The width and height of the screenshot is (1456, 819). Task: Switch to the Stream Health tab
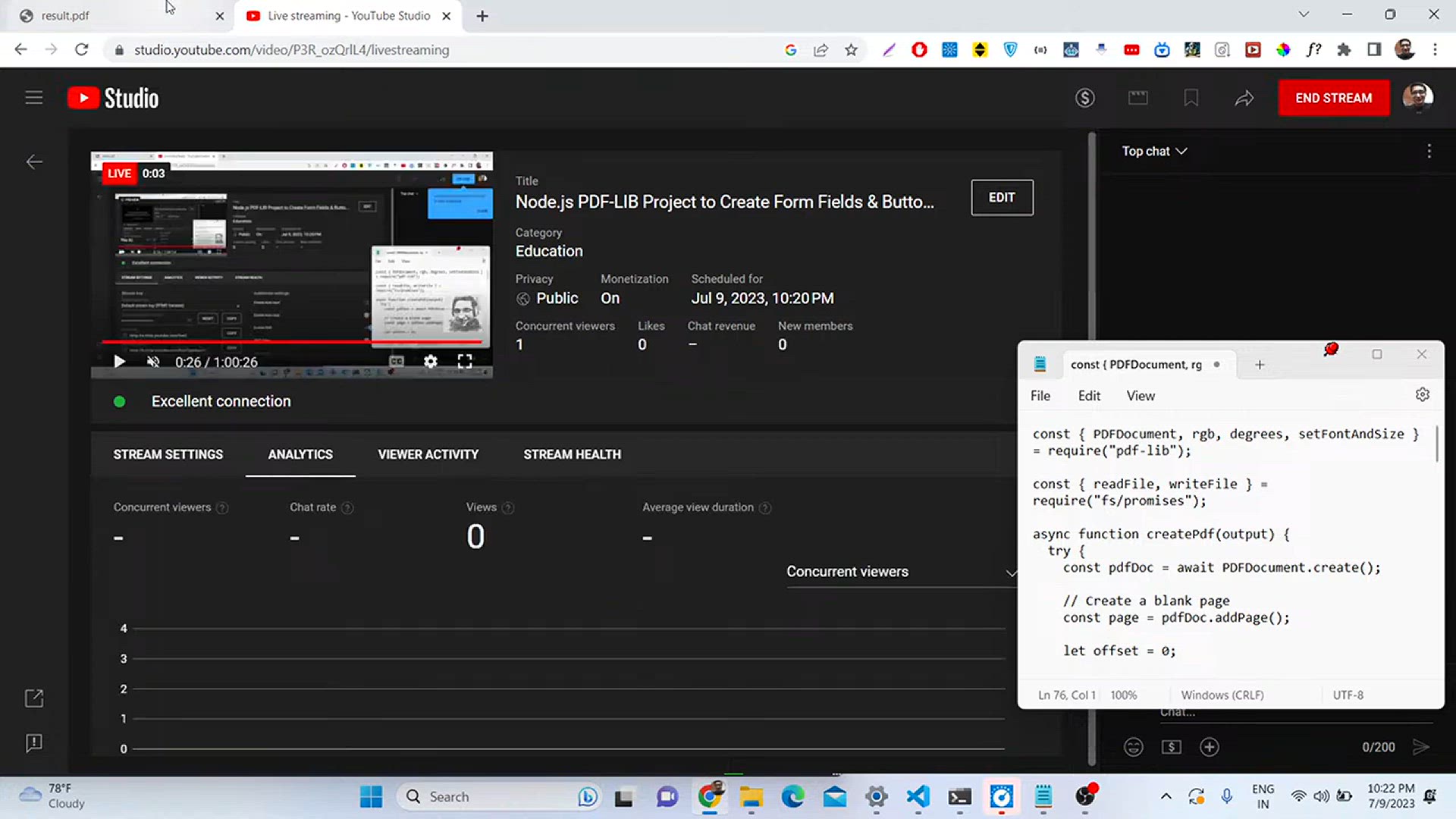572,454
